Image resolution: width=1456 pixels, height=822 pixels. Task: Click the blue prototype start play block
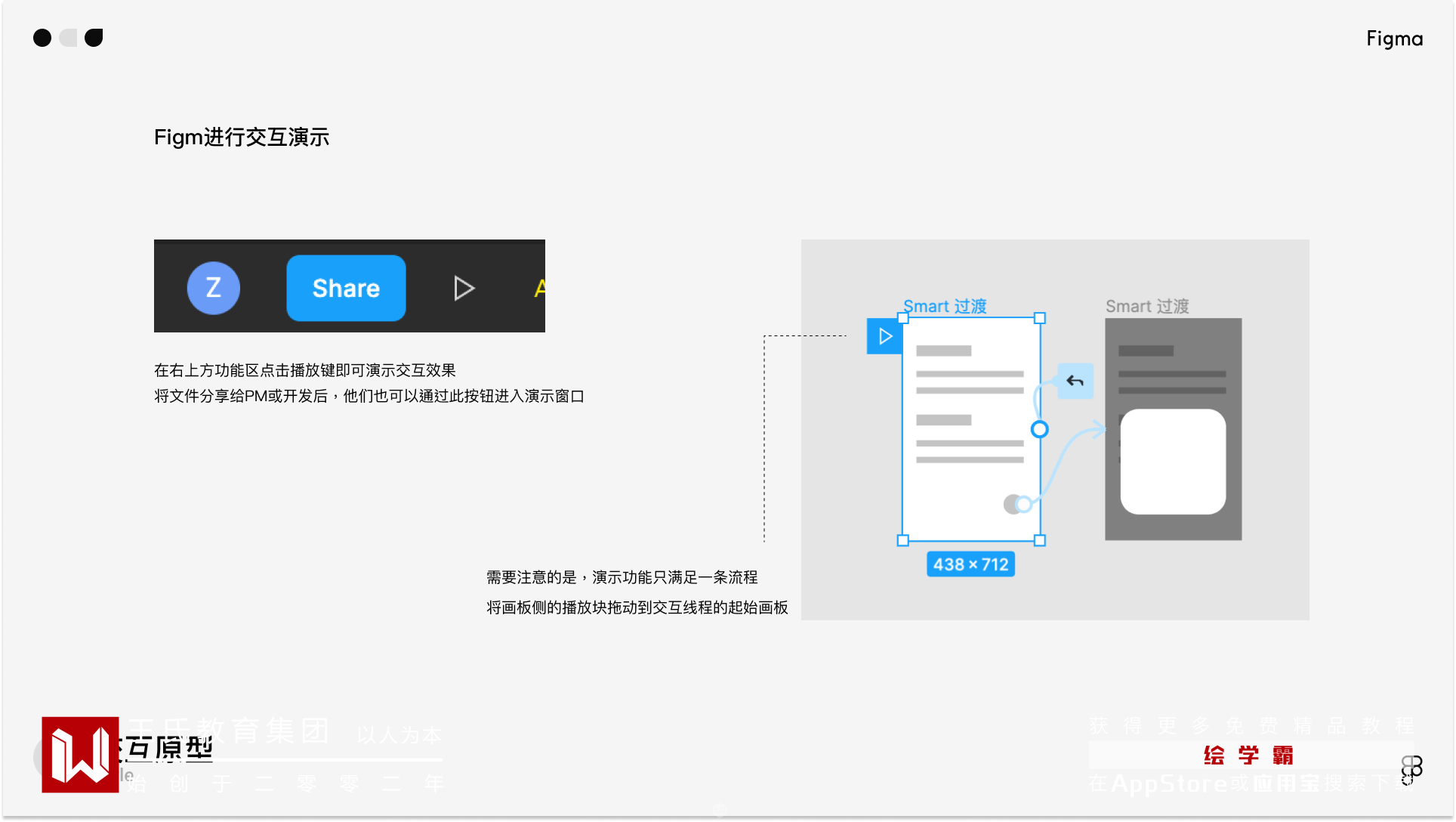(x=884, y=336)
